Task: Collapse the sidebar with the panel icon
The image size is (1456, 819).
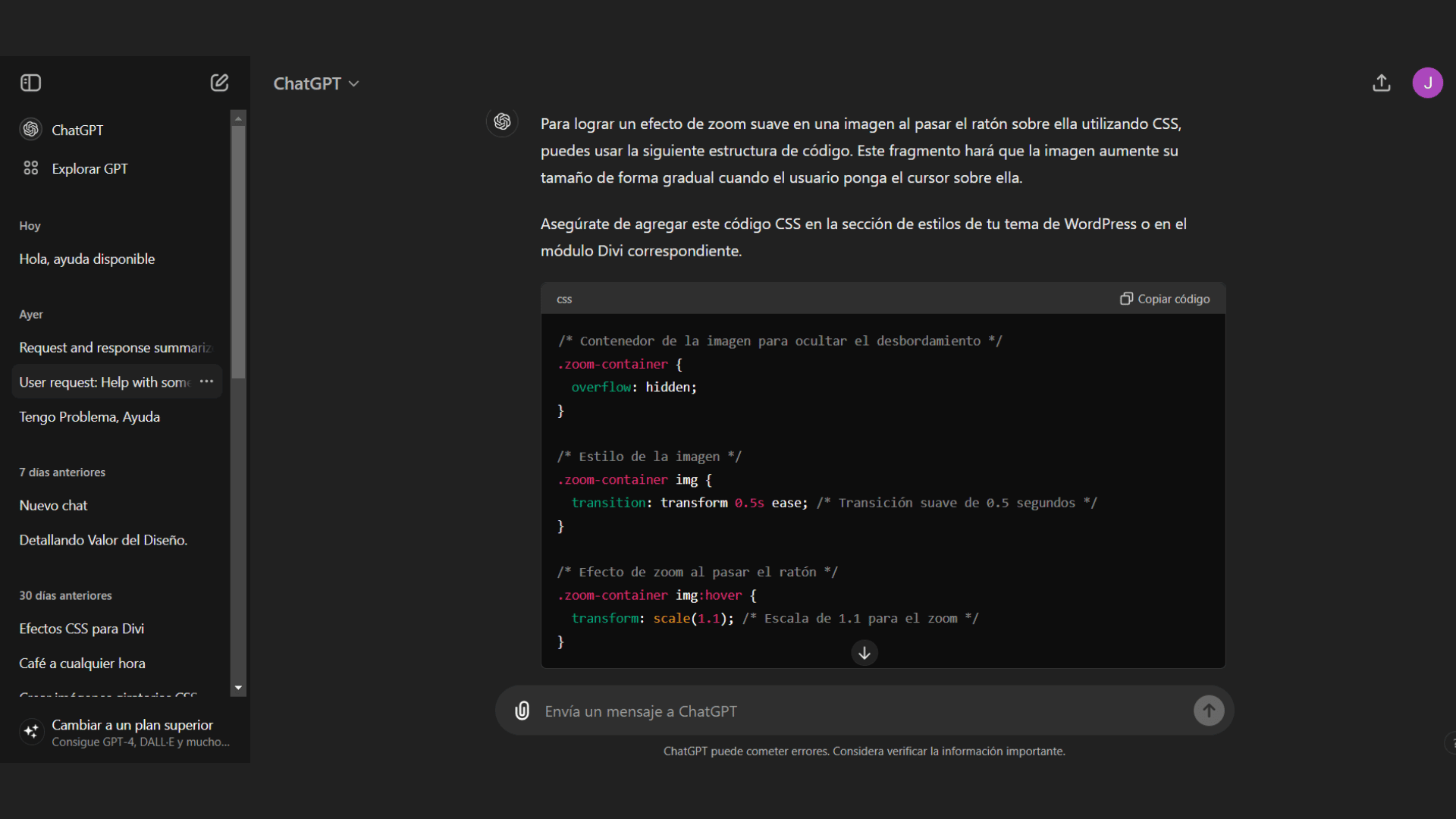Action: (30, 83)
